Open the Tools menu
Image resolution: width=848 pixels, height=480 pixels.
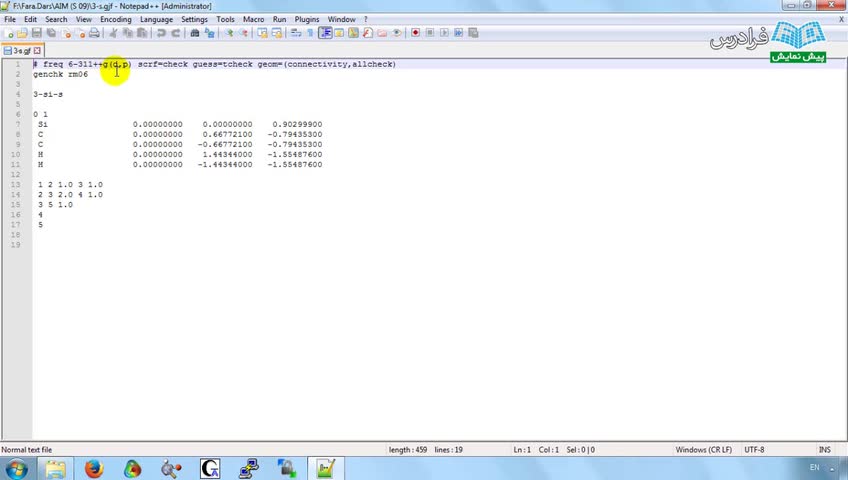coord(225,19)
